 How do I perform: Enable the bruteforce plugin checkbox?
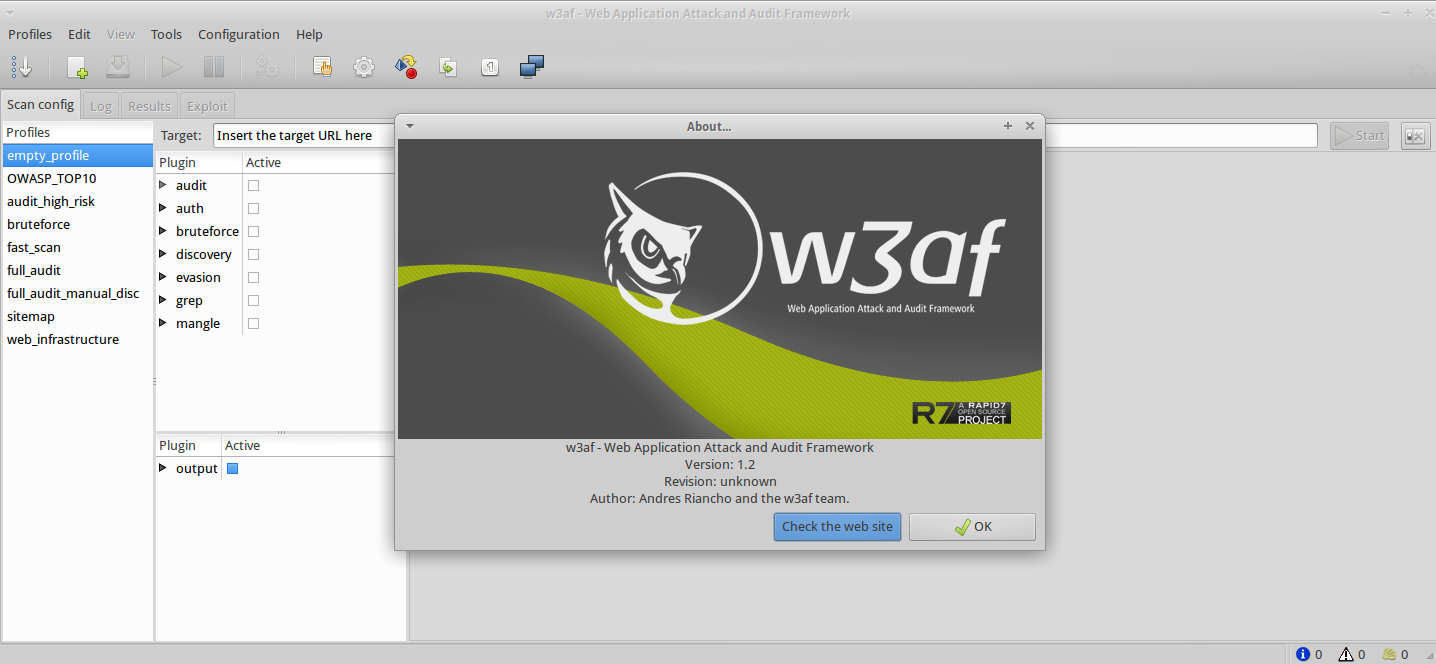pos(253,231)
